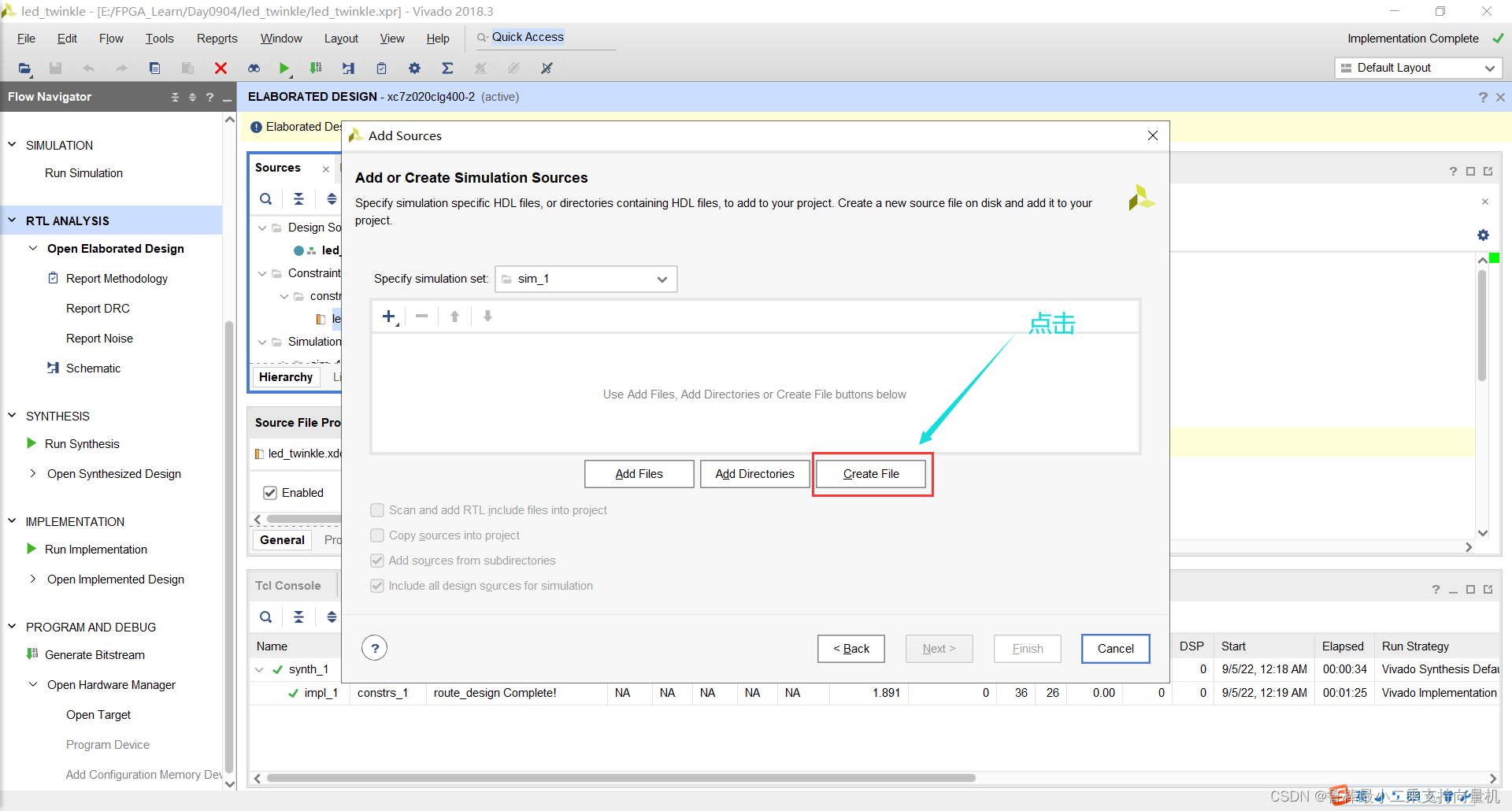Open the Default Layout dropdown
The height and width of the screenshot is (811, 1512).
pos(1418,68)
